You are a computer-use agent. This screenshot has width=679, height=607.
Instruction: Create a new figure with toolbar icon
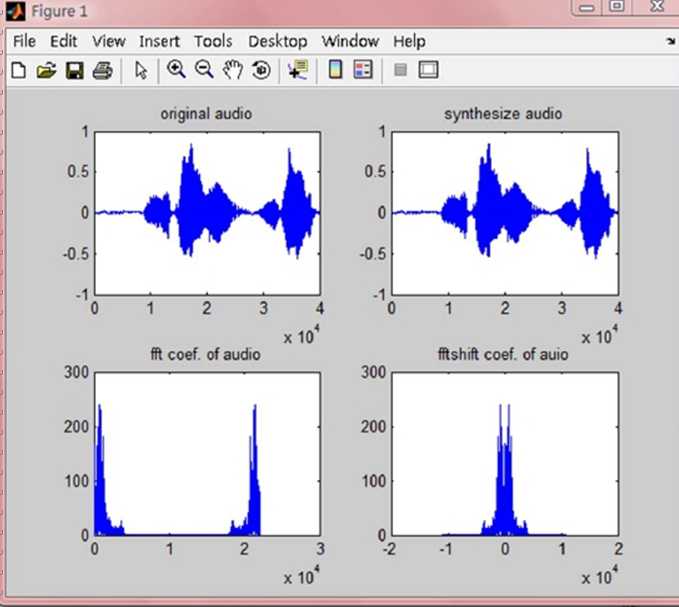click(18, 70)
